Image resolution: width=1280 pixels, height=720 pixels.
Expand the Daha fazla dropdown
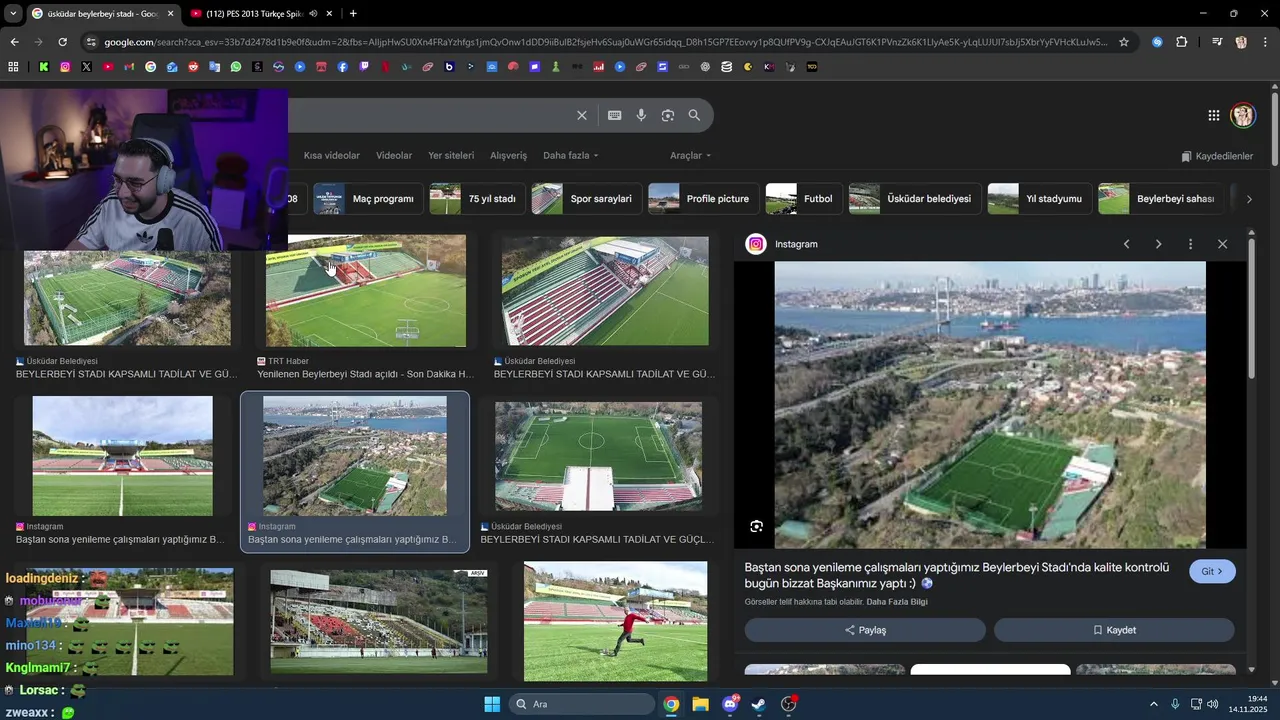(570, 155)
